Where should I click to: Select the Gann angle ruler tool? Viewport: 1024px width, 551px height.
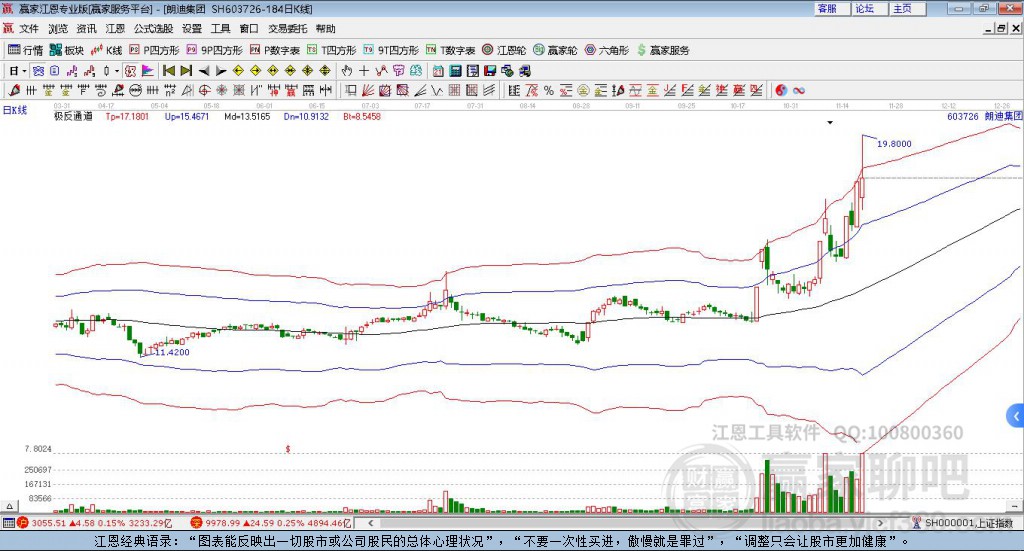[x=187, y=90]
